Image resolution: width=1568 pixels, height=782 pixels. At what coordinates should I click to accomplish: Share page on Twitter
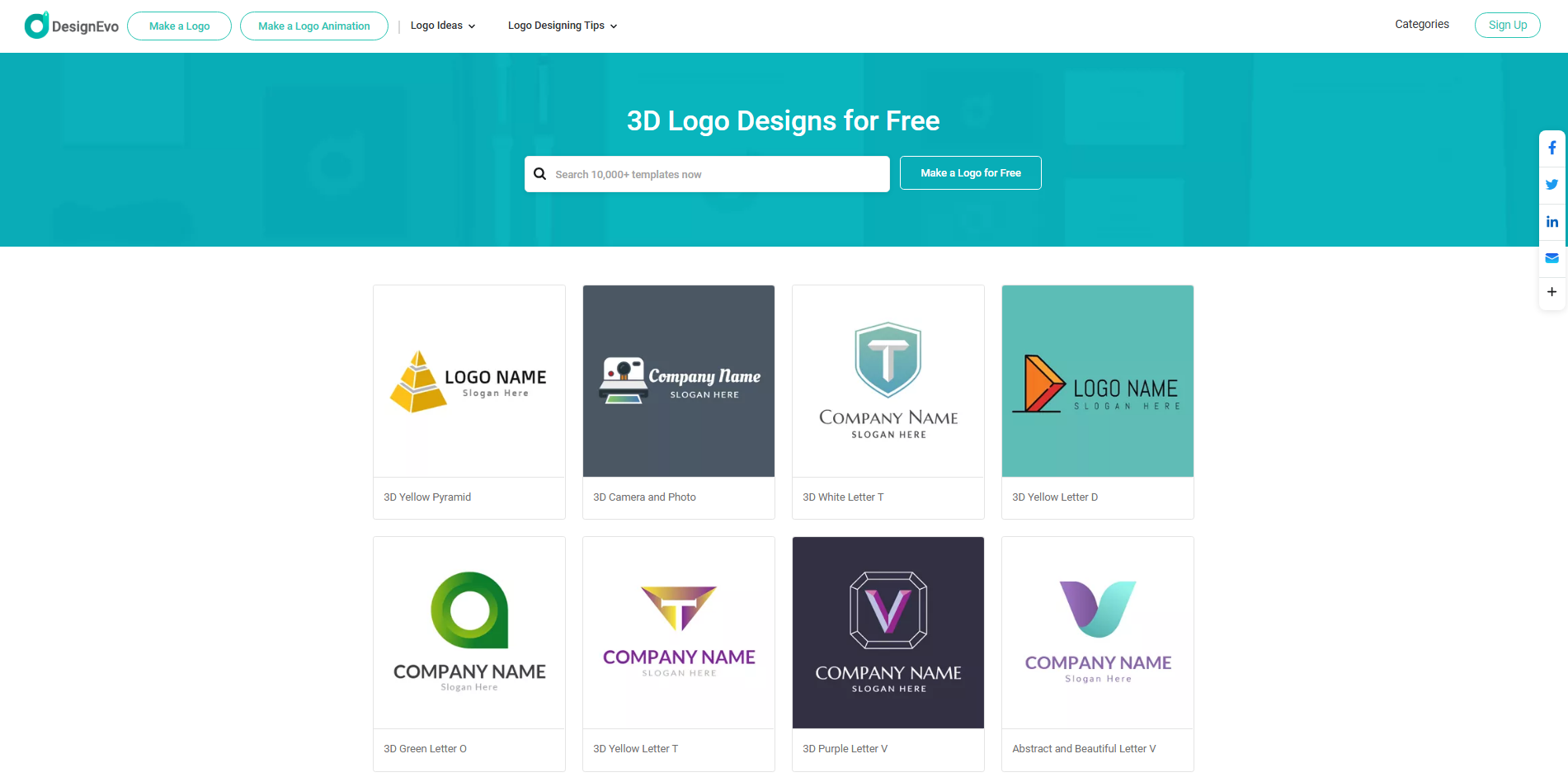[x=1552, y=185]
